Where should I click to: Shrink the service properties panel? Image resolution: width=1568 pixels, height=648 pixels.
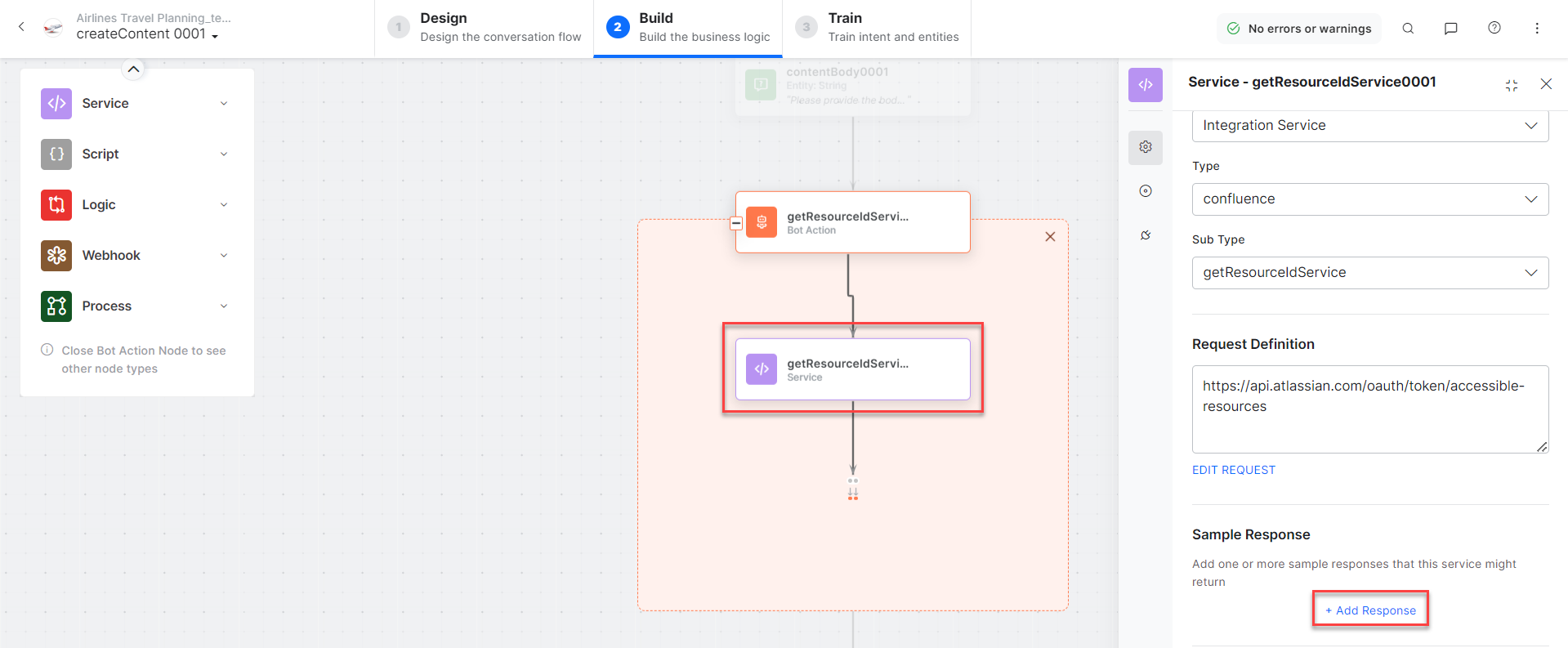pos(1512,85)
